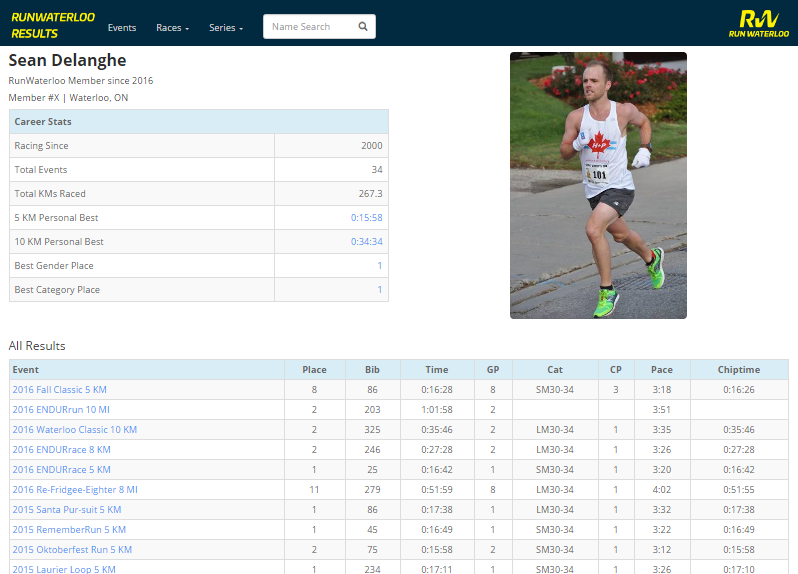
Task: Select place 11 in Re-Fridgee-Eighter row
Action: pyautogui.click(x=315, y=490)
